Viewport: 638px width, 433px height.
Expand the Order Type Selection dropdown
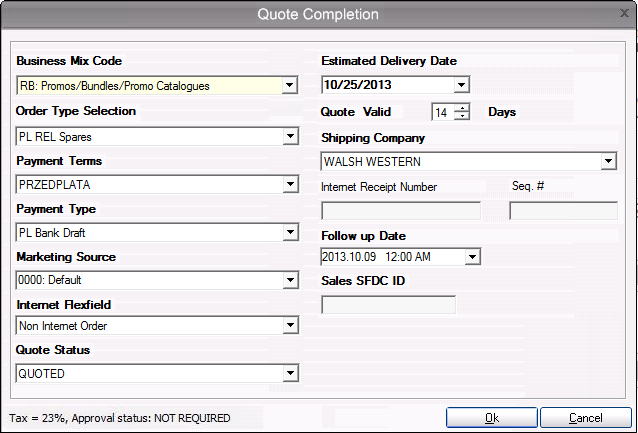coord(290,136)
